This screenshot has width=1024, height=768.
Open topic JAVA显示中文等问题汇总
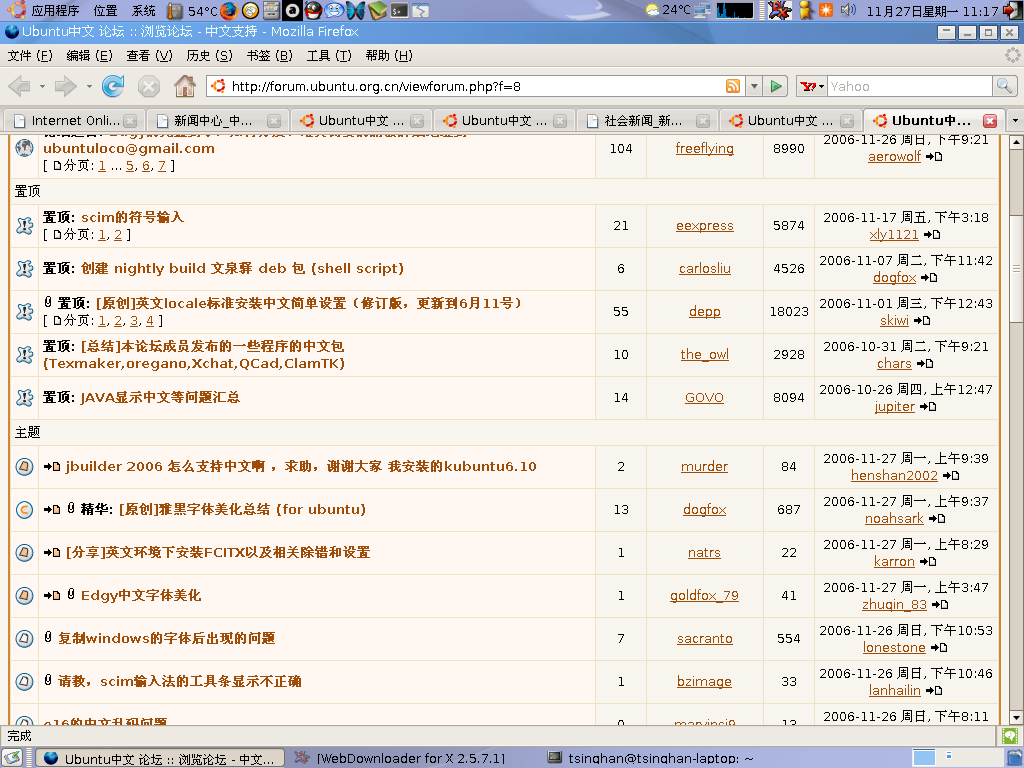(160, 397)
